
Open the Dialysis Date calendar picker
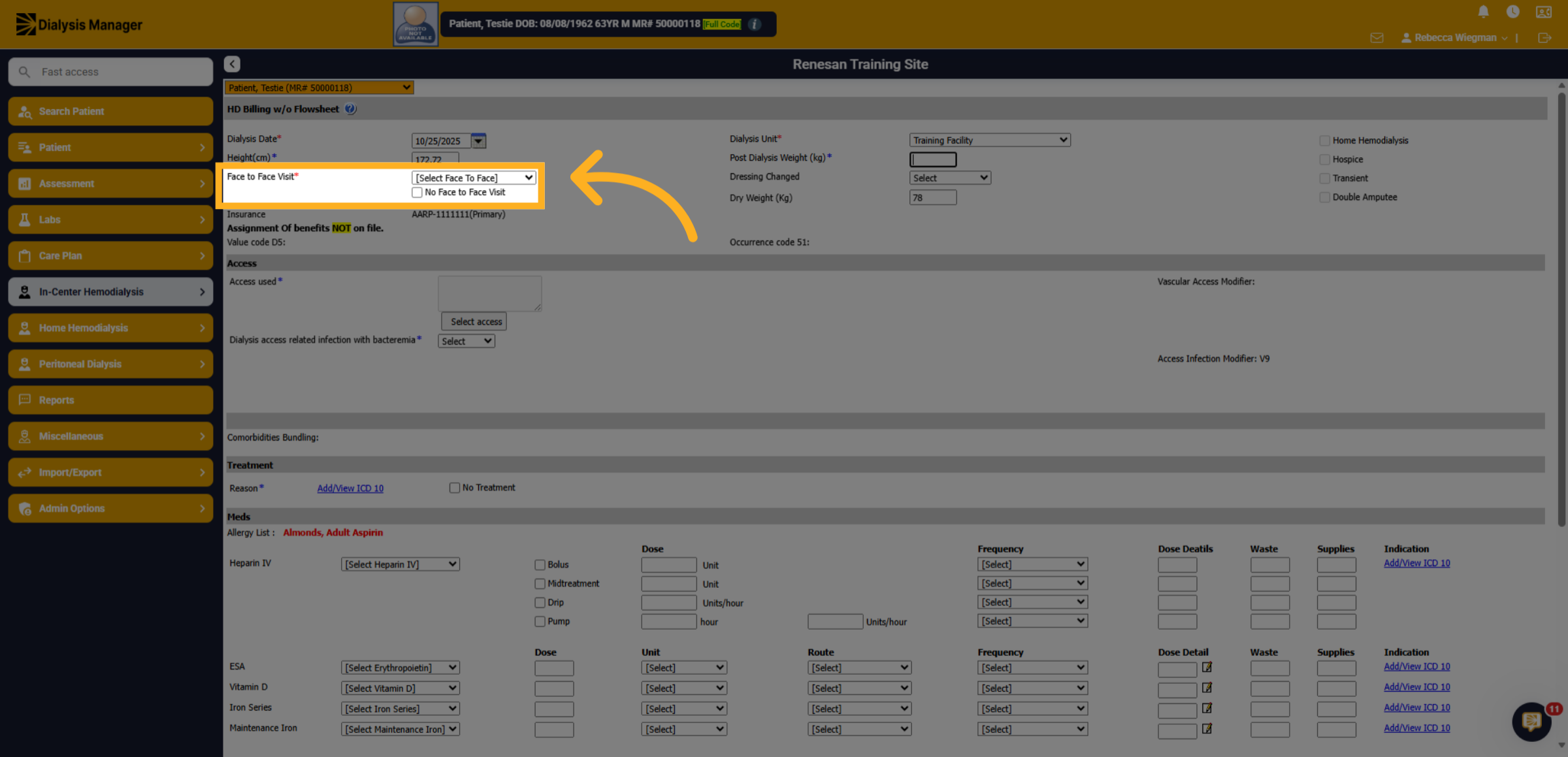point(479,140)
